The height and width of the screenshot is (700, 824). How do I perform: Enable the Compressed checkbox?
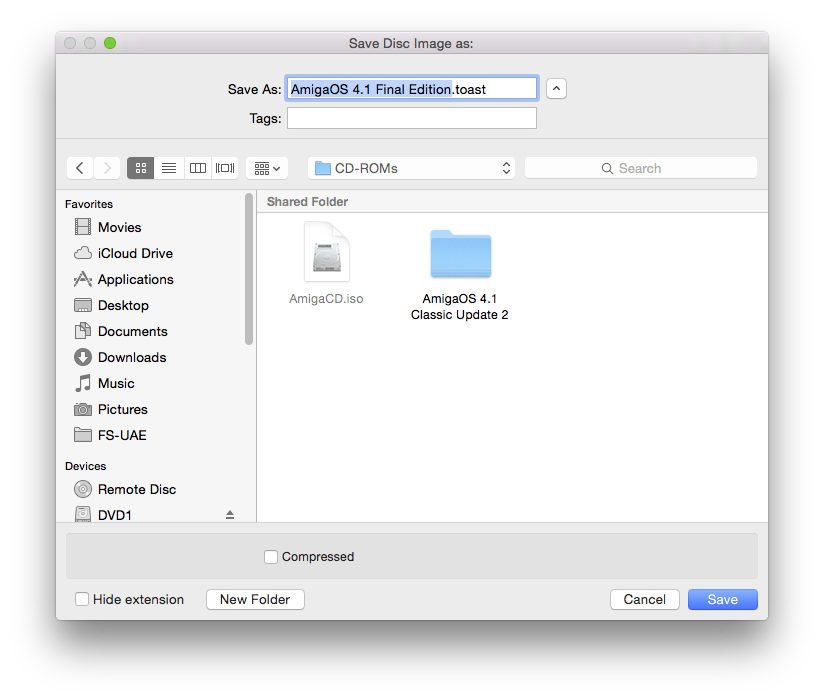[271, 557]
